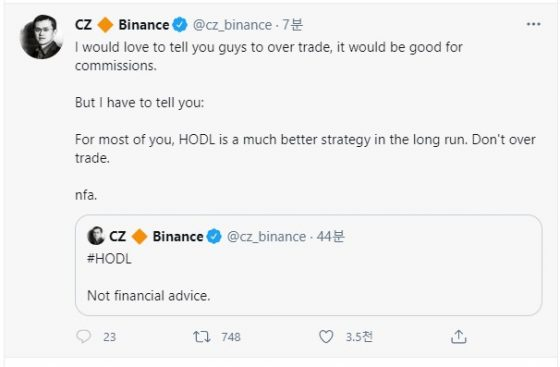Screen dimensions: 560x367
Task: Open the 7분 timestamp link
Action: click(292, 25)
